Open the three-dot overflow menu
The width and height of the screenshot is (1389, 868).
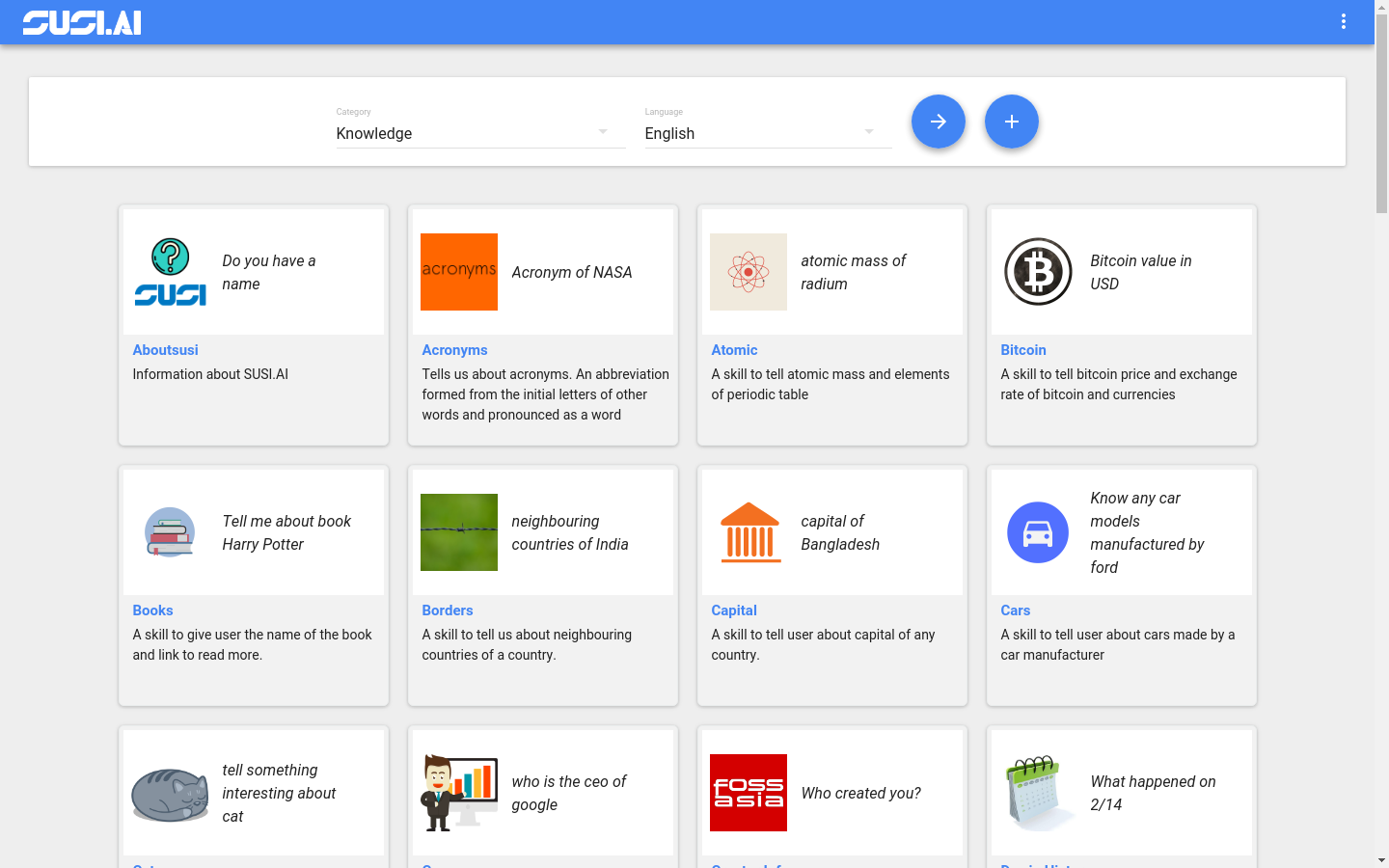(x=1343, y=21)
